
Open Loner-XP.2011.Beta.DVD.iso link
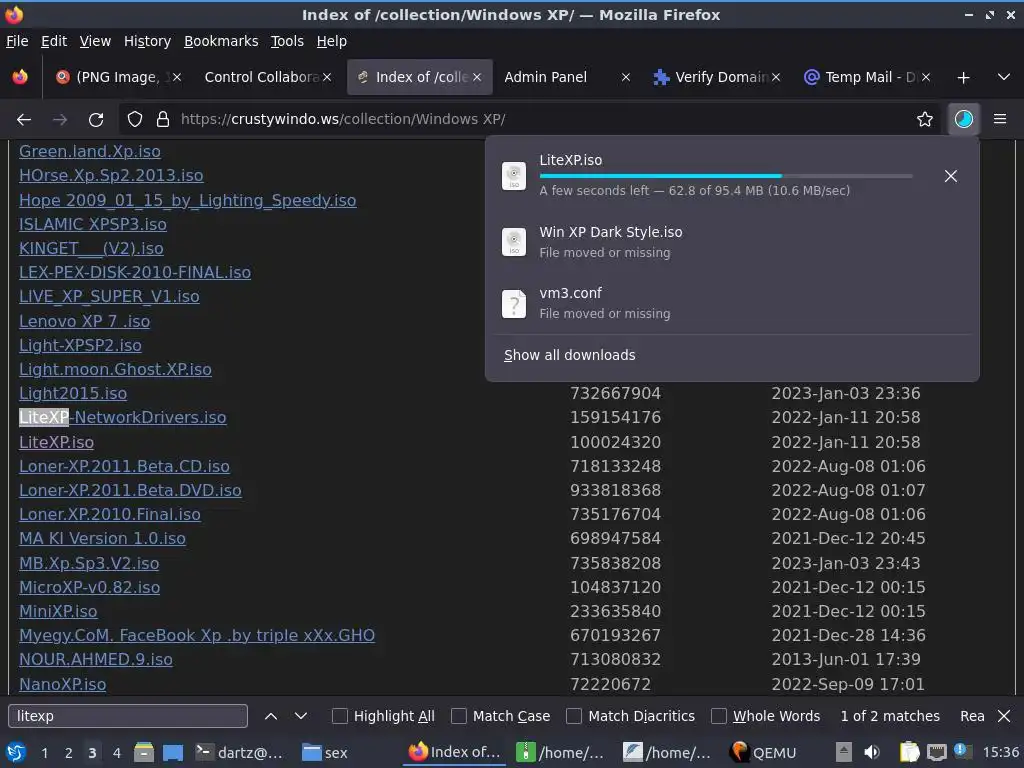tap(130, 490)
